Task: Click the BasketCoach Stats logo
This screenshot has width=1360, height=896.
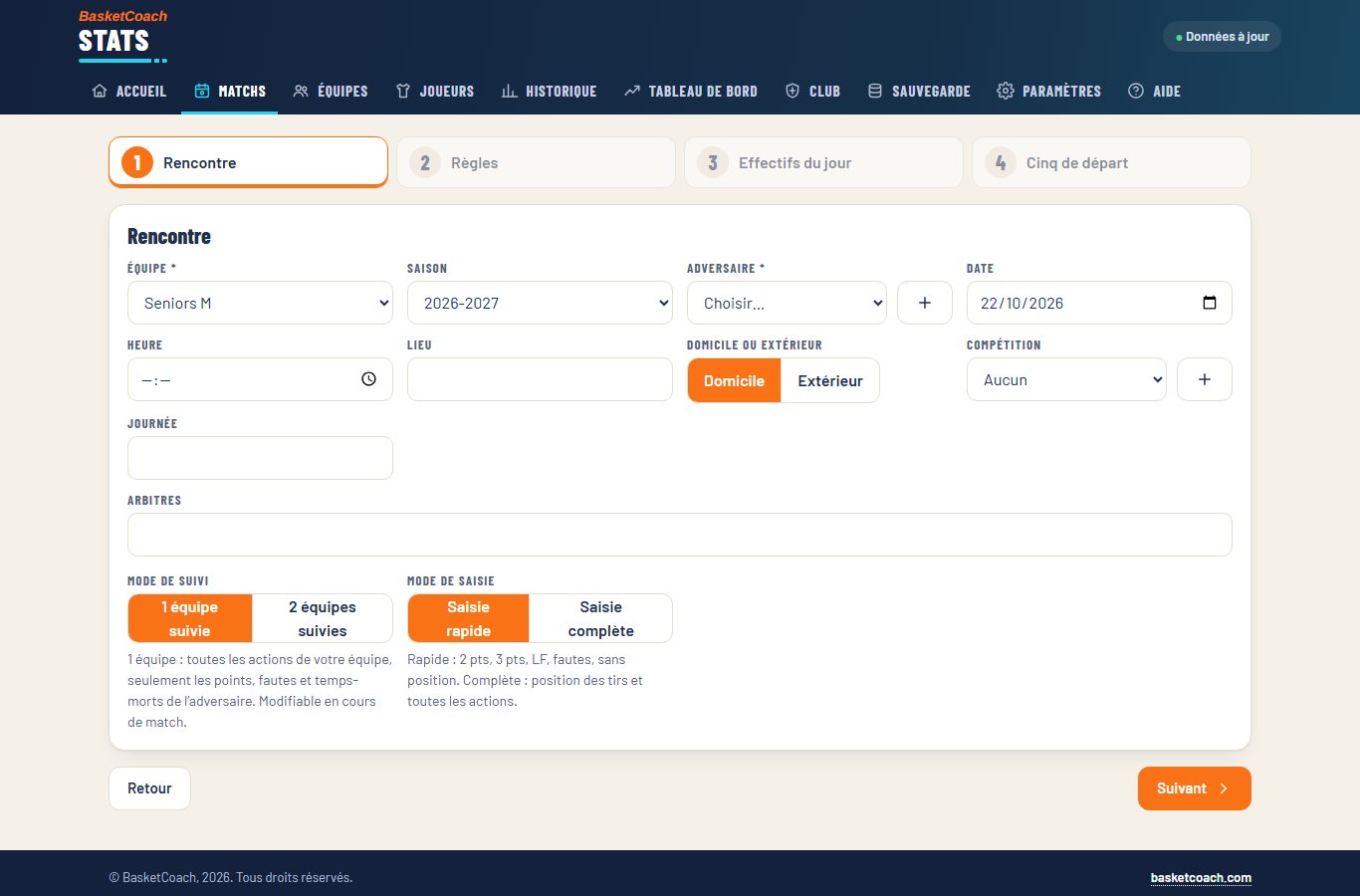Action: click(x=123, y=36)
